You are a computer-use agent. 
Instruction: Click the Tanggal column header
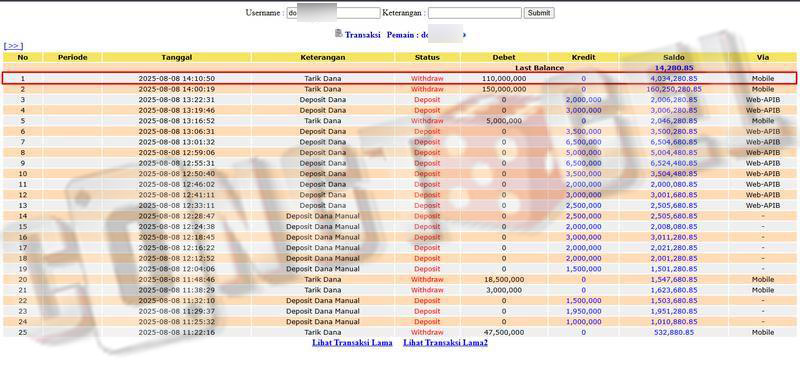[177, 57]
